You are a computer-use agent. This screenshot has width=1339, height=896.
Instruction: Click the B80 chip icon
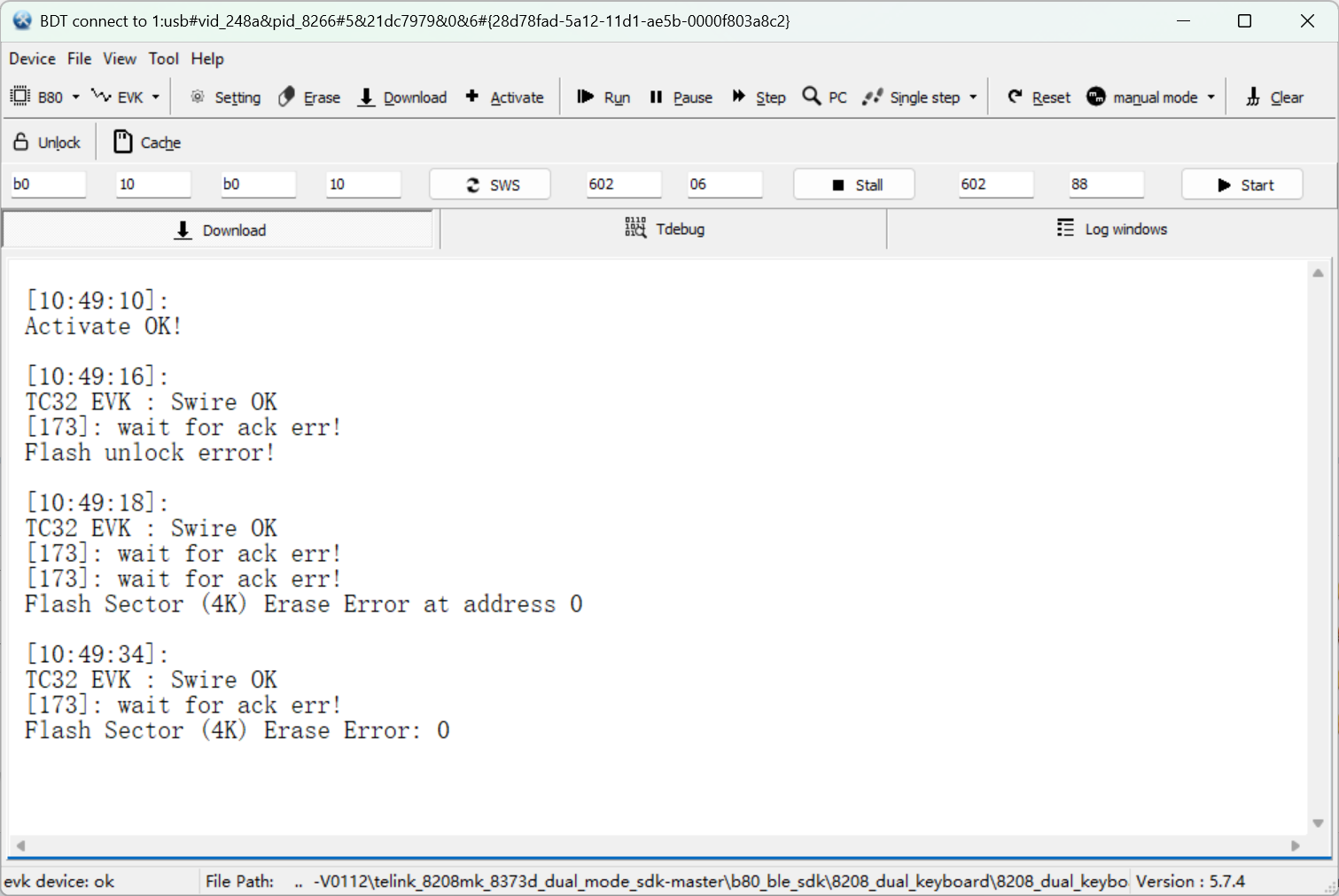pyautogui.click(x=19, y=97)
